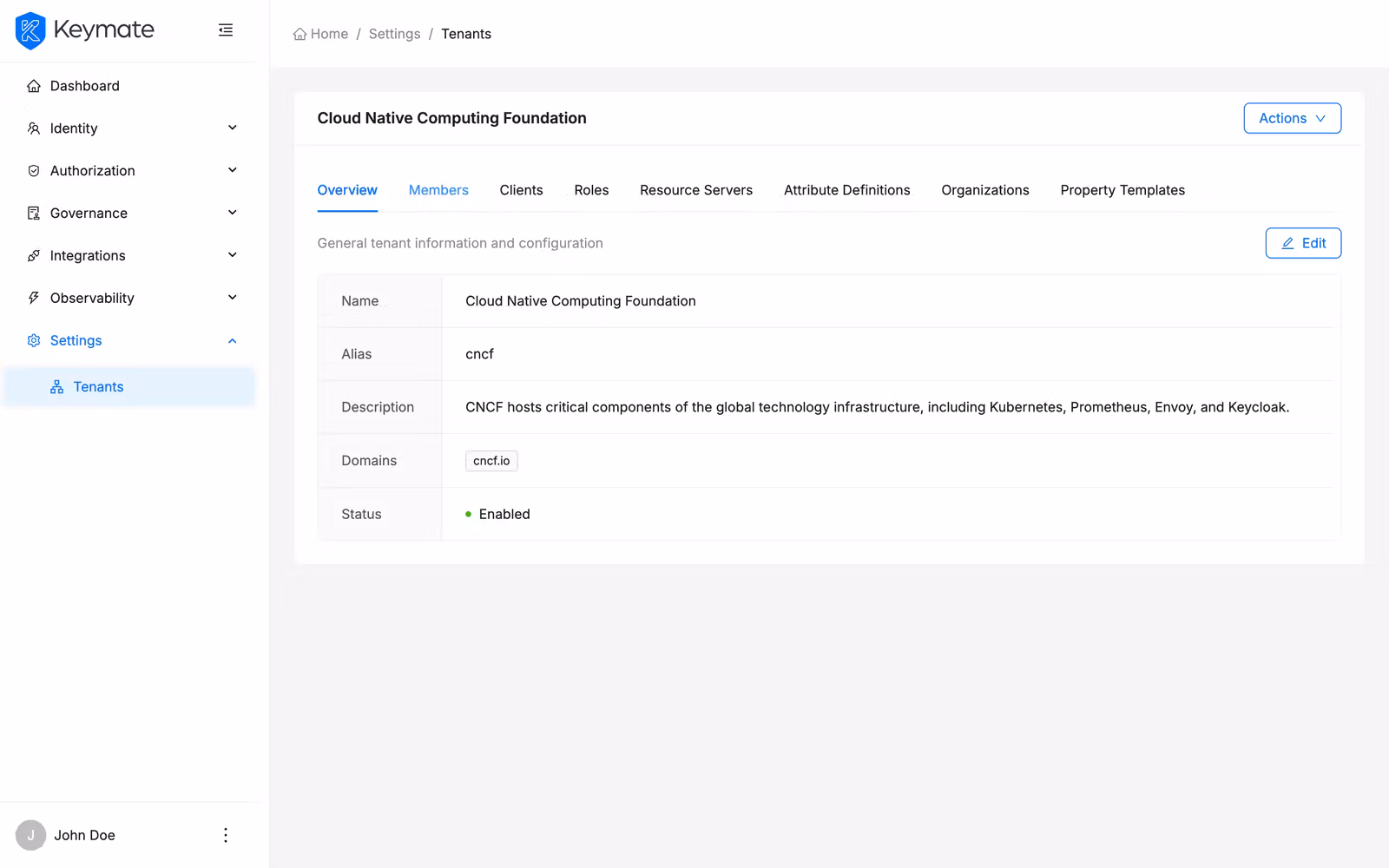Image resolution: width=1389 pixels, height=868 pixels.
Task: Click the Keymate logo icon
Action: tap(30, 30)
